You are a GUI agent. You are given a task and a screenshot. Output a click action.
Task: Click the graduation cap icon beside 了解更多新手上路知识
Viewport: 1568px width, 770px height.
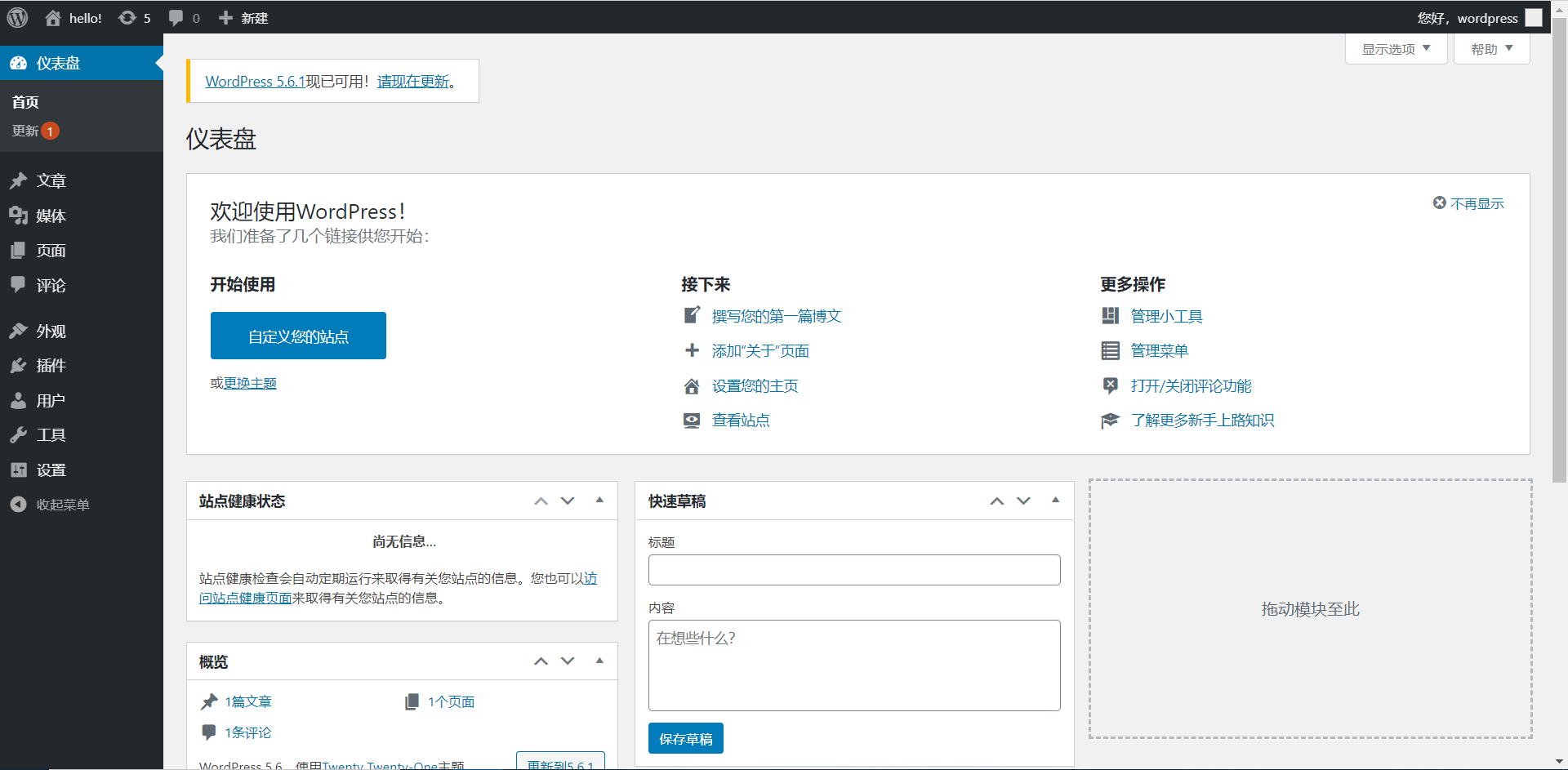click(x=1110, y=421)
